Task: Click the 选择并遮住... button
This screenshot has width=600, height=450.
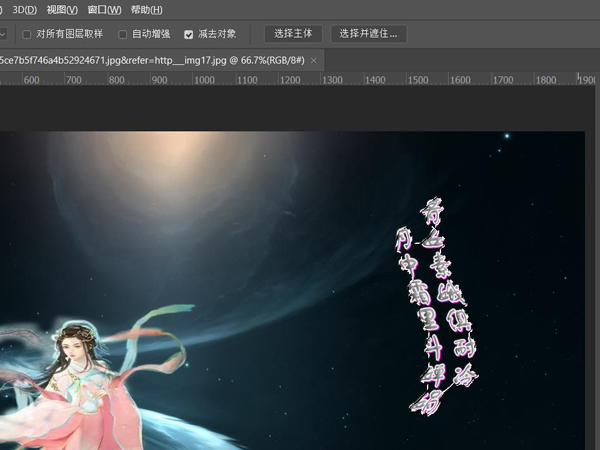Action: 369,34
